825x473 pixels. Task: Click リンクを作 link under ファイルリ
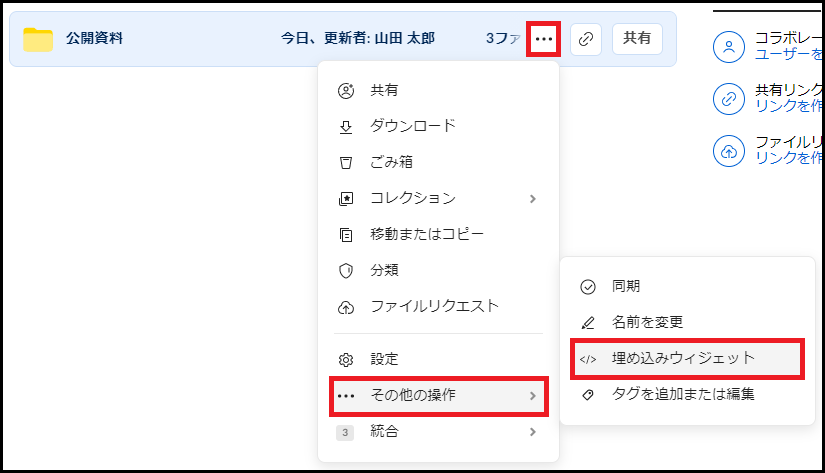[788, 158]
